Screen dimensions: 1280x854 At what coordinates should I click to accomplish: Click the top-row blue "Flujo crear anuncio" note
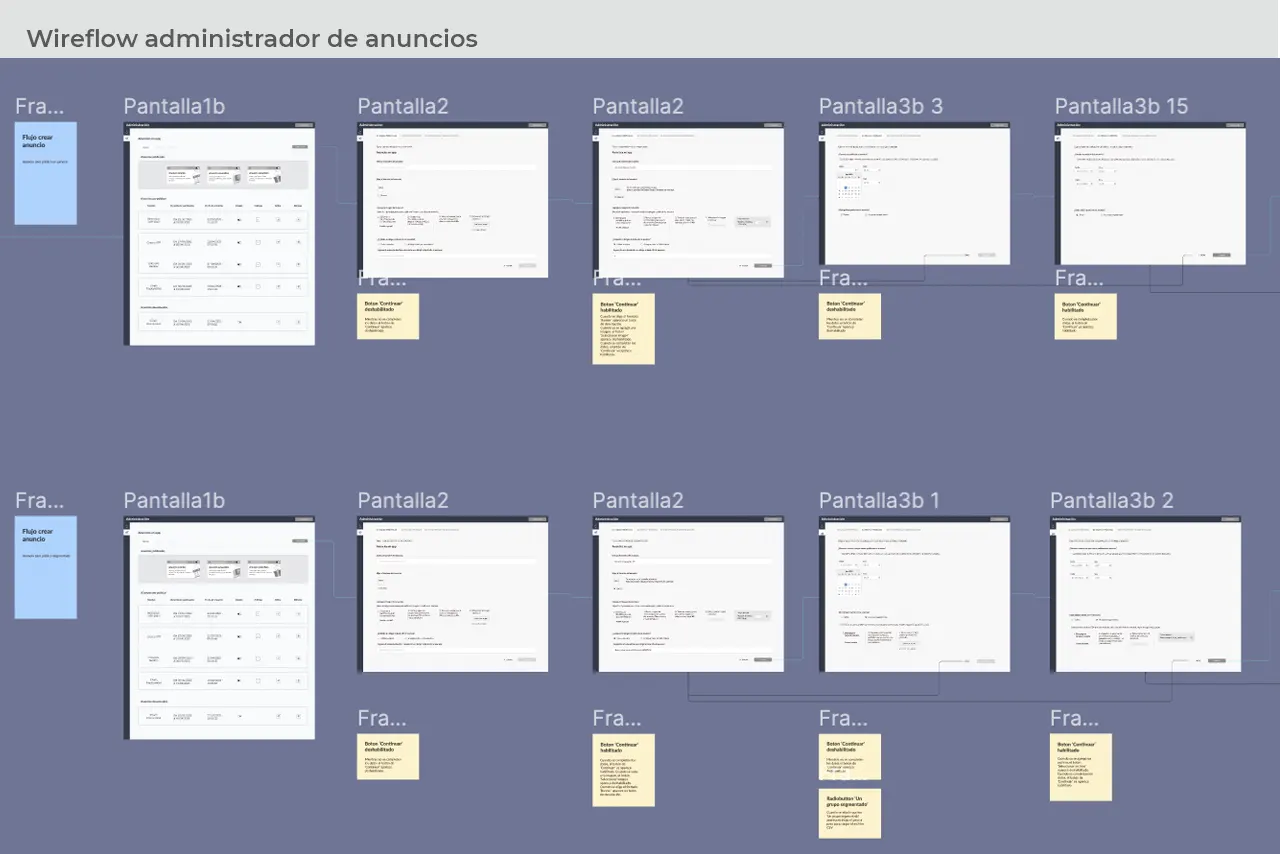click(x=45, y=173)
